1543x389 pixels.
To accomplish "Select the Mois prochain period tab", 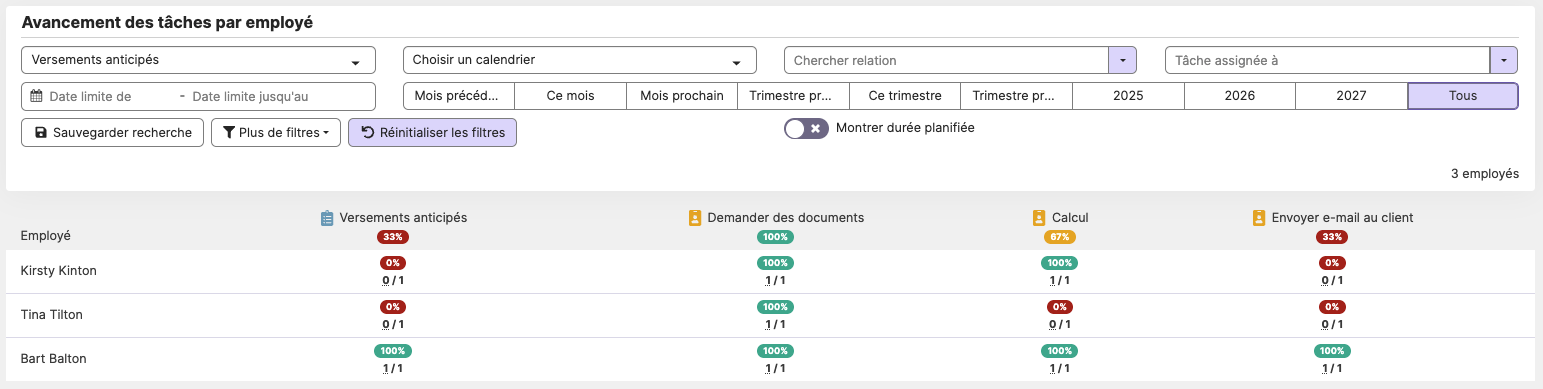I will [x=682, y=96].
